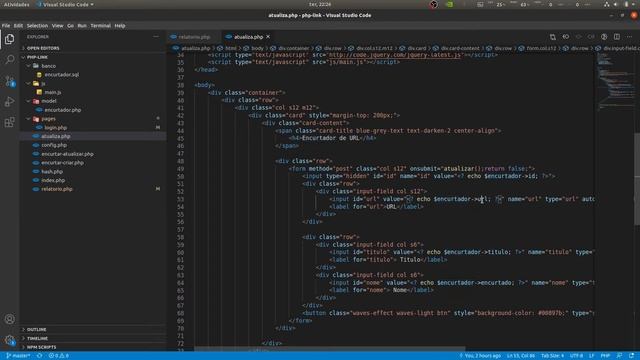Open the Source Control view

pos(9,81)
